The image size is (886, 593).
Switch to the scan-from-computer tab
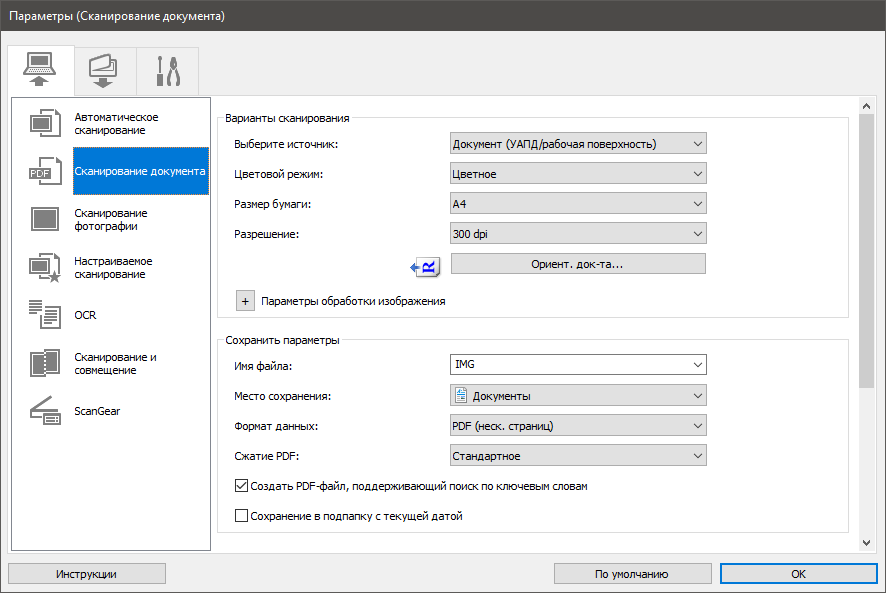click(x=41, y=70)
